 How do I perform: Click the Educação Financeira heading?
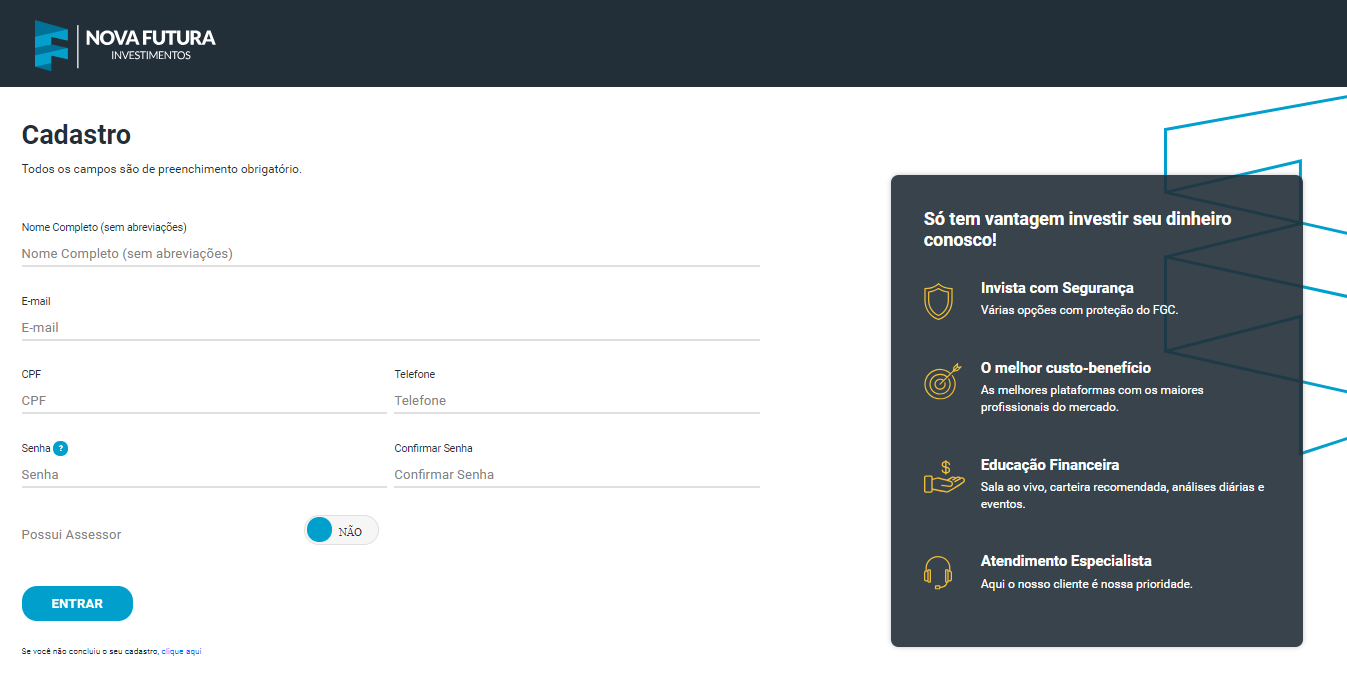pos(1049,465)
